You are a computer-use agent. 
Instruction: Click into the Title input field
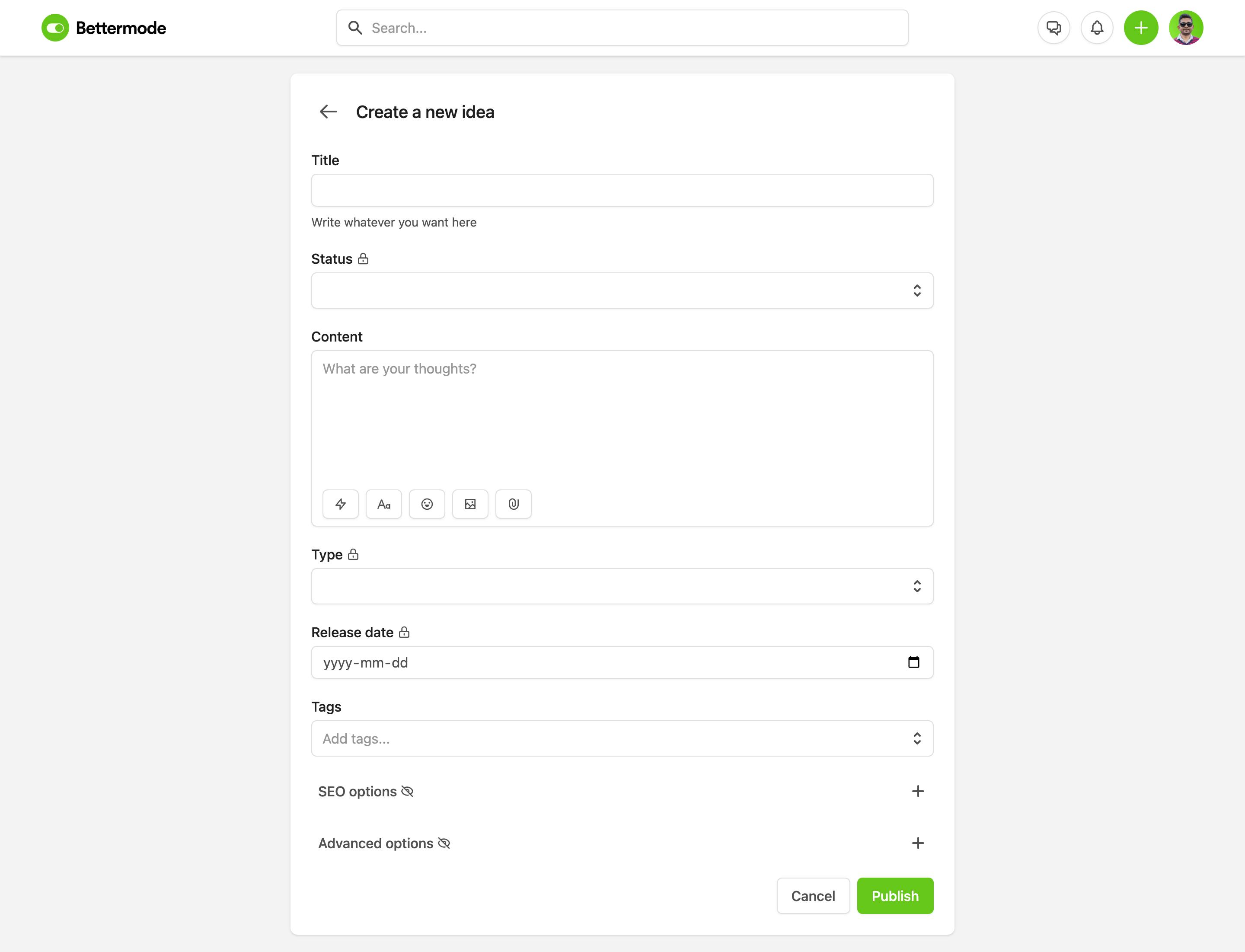[x=622, y=190]
